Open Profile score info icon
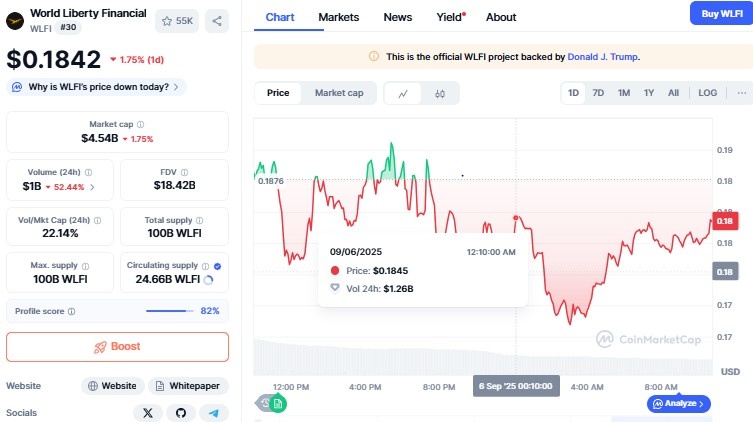Viewport: 753px width, 422px height. point(72,312)
